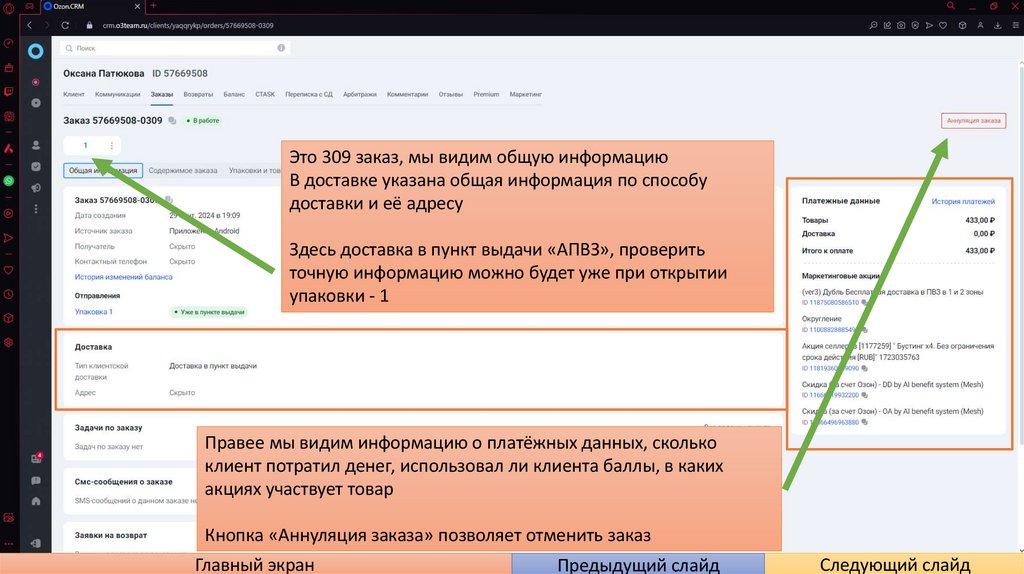Click the CRM Поиск search field
1024x574 pixels.
tap(173, 48)
